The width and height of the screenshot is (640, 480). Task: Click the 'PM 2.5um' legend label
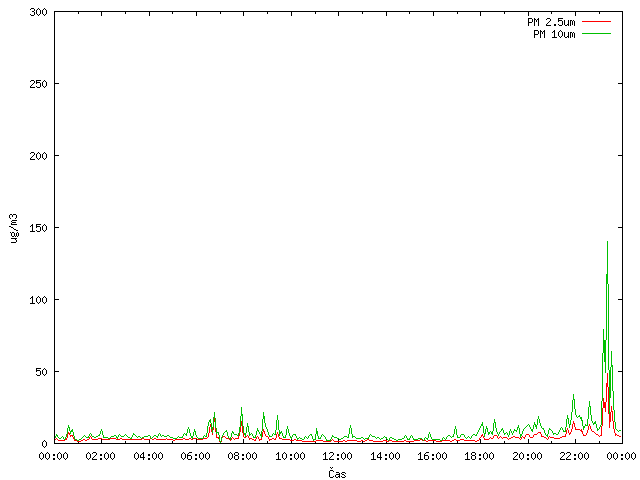click(551, 22)
